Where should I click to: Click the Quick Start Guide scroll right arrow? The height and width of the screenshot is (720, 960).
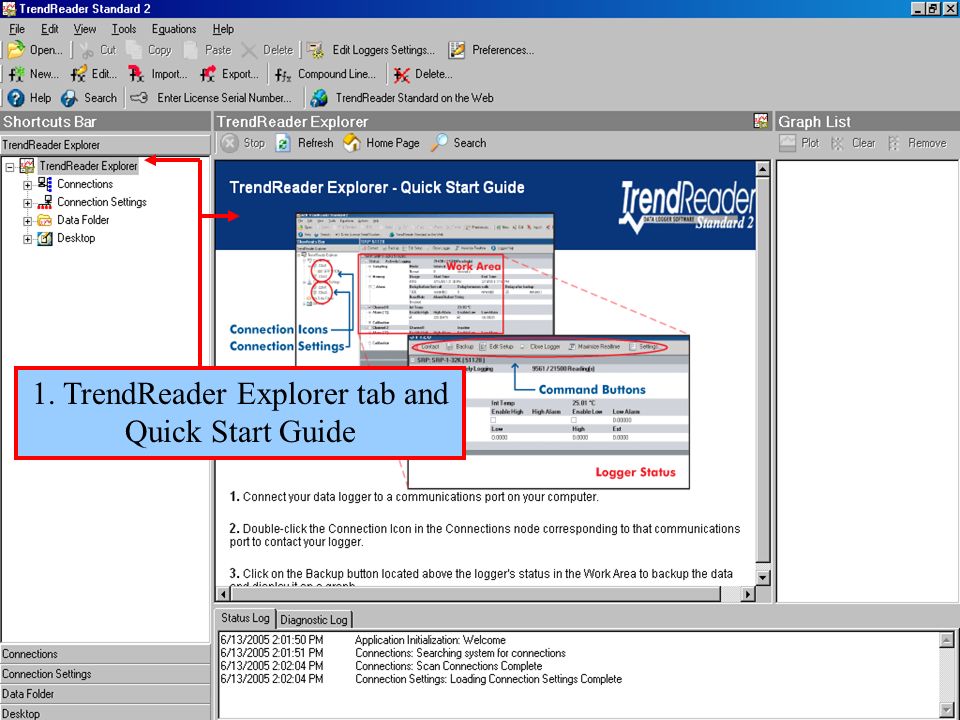(x=748, y=594)
